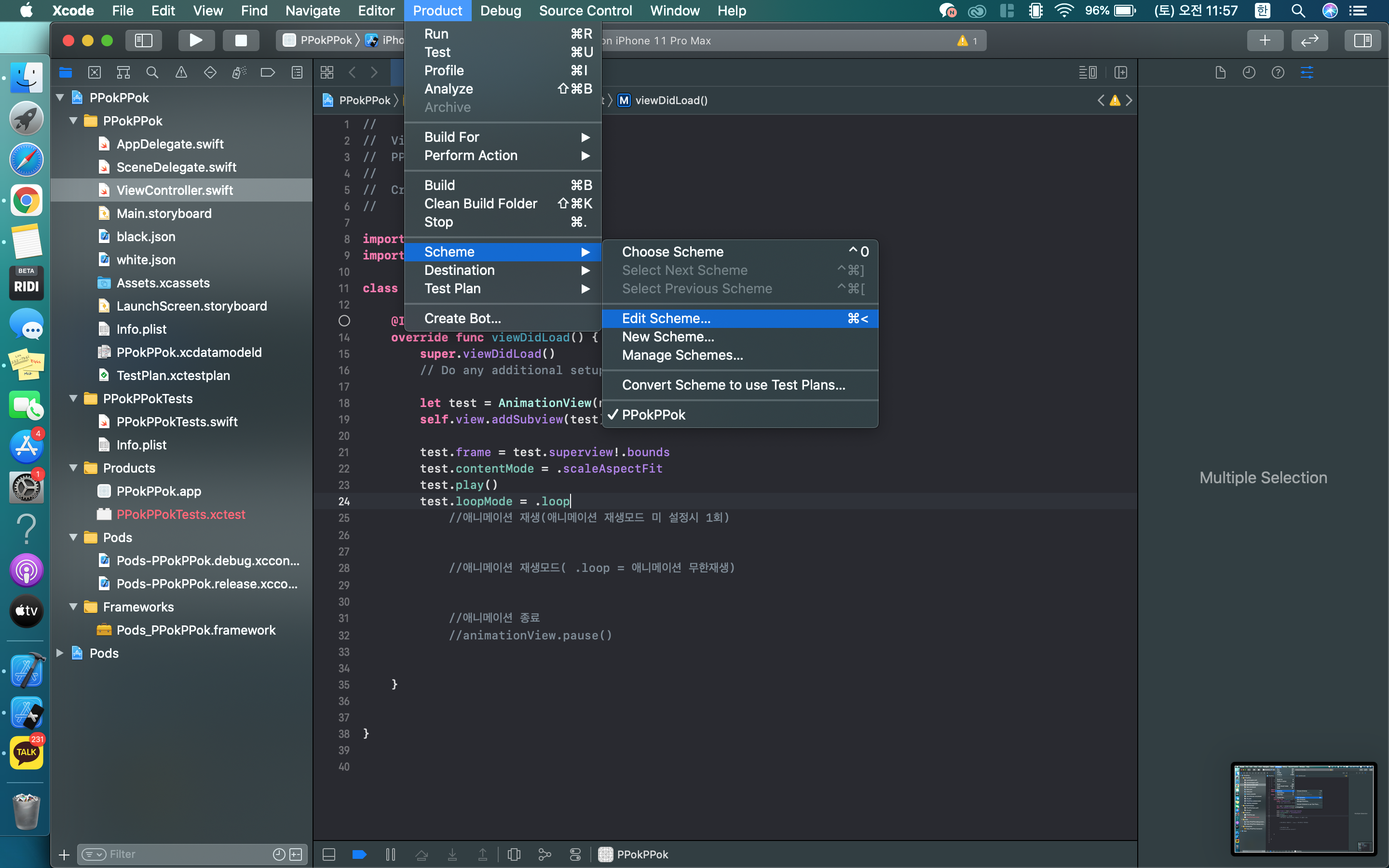Screen dimensions: 1389x868
Task: Click the code review arrows button
Action: click(x=1309, y=40)
